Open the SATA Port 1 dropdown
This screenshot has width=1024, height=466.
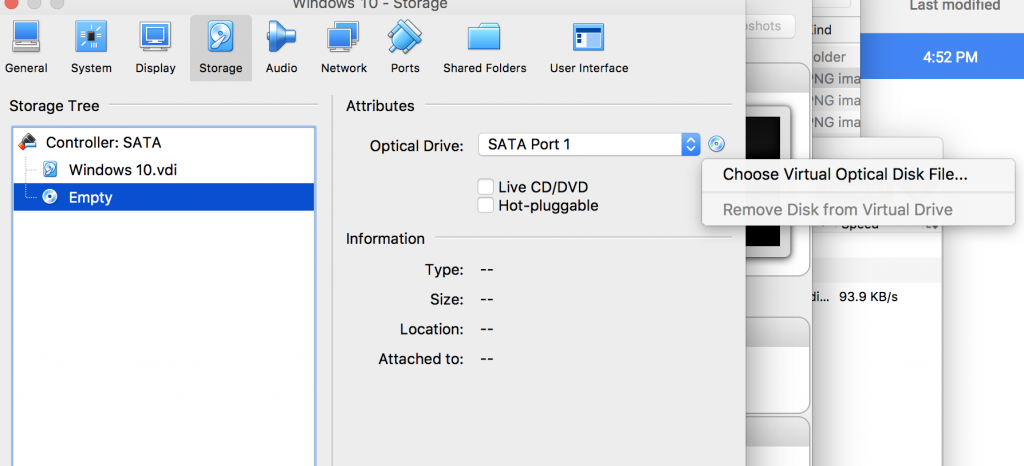(588, 144)
